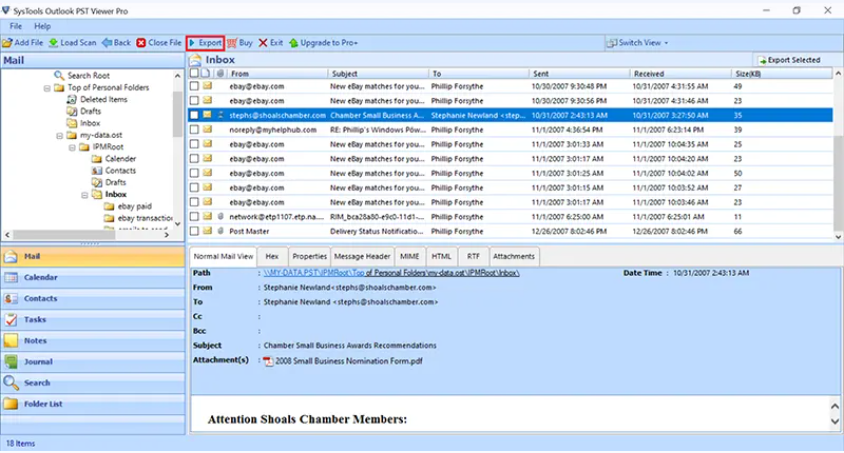Open Contacts section in navigation pane

coord(93,299)
